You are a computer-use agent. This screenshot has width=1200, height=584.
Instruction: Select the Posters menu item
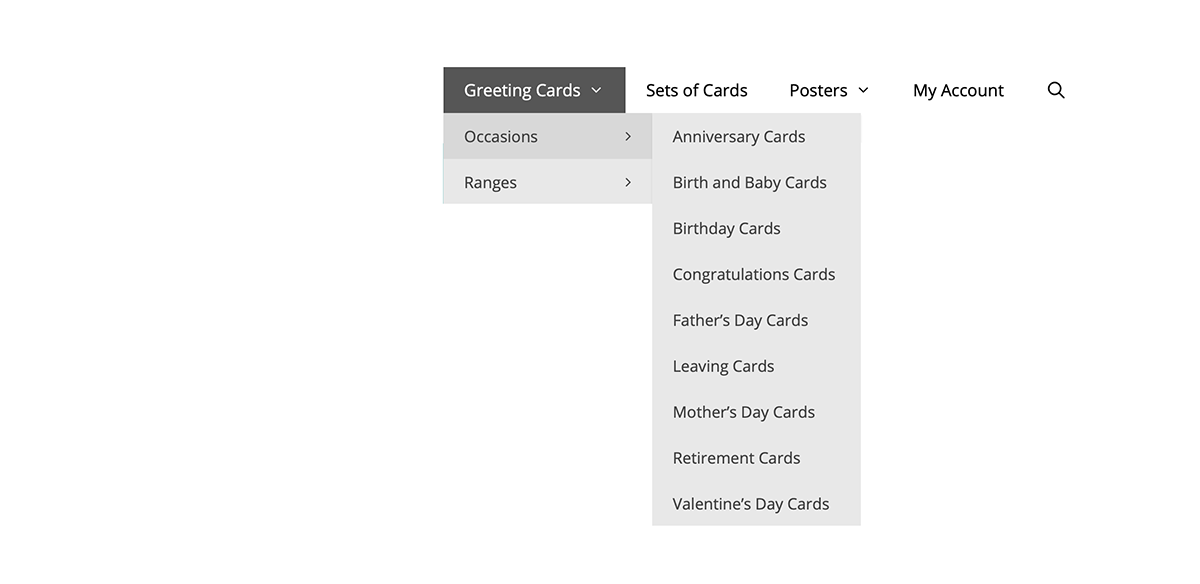click(818, 90)
